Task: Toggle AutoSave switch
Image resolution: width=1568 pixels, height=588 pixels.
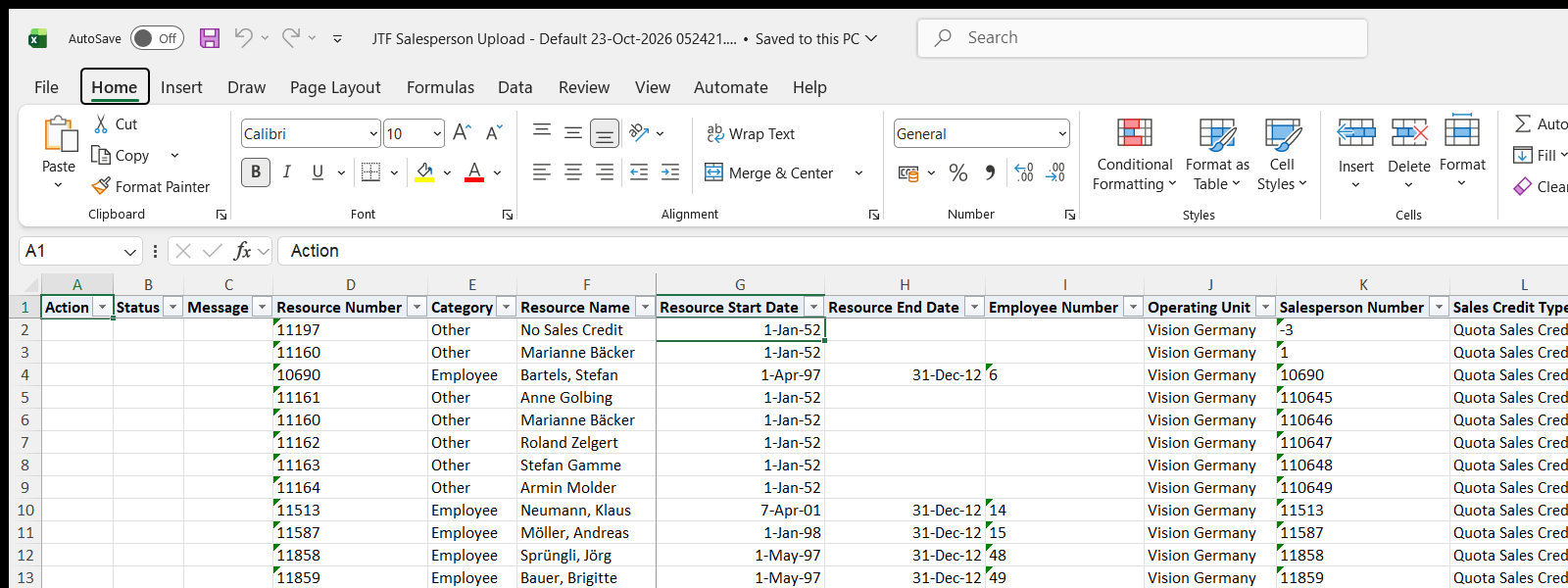Action: point(157,38)
